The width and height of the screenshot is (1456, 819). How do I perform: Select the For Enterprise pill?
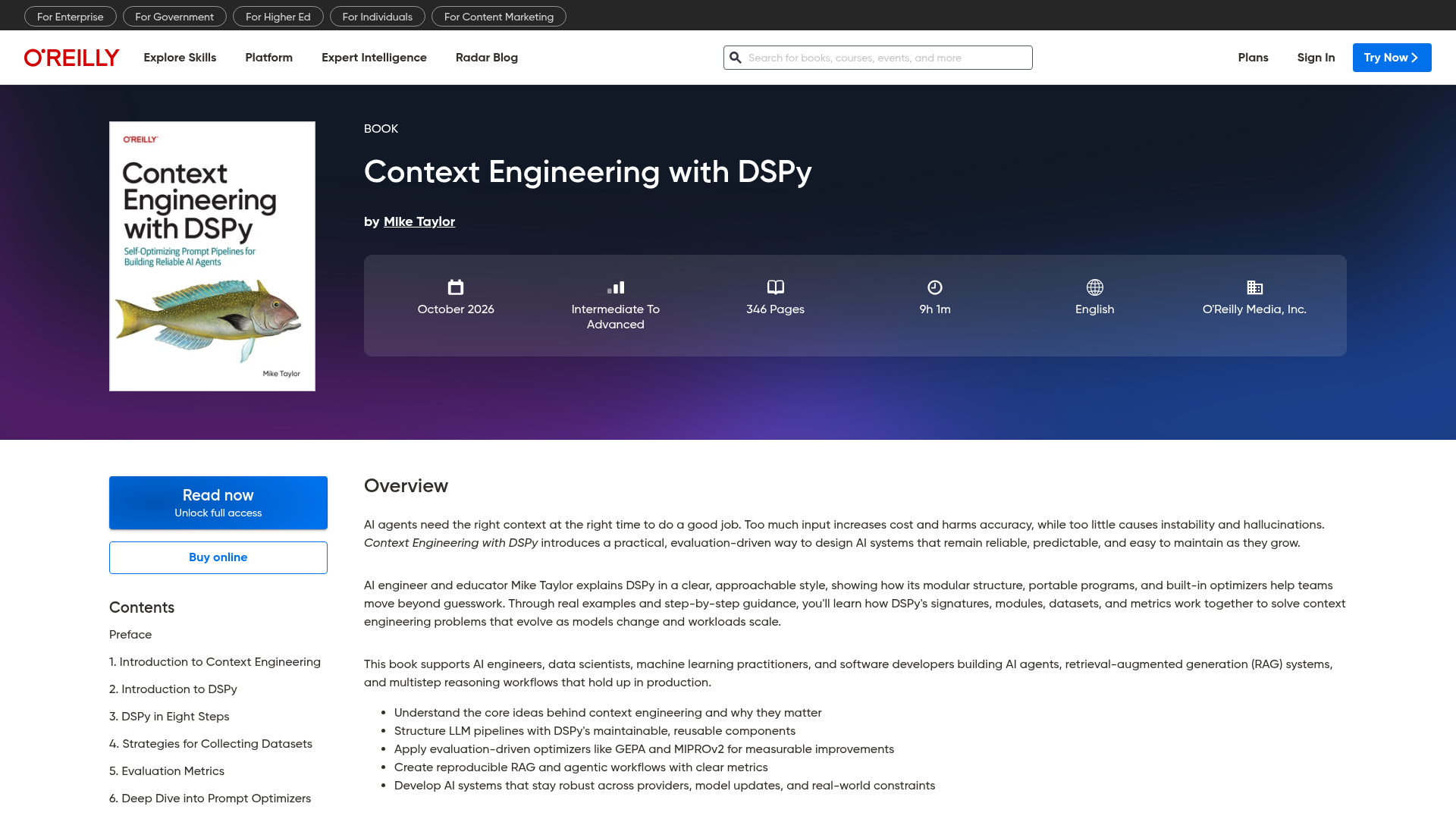pyautogui.click(x=71, y=17)
